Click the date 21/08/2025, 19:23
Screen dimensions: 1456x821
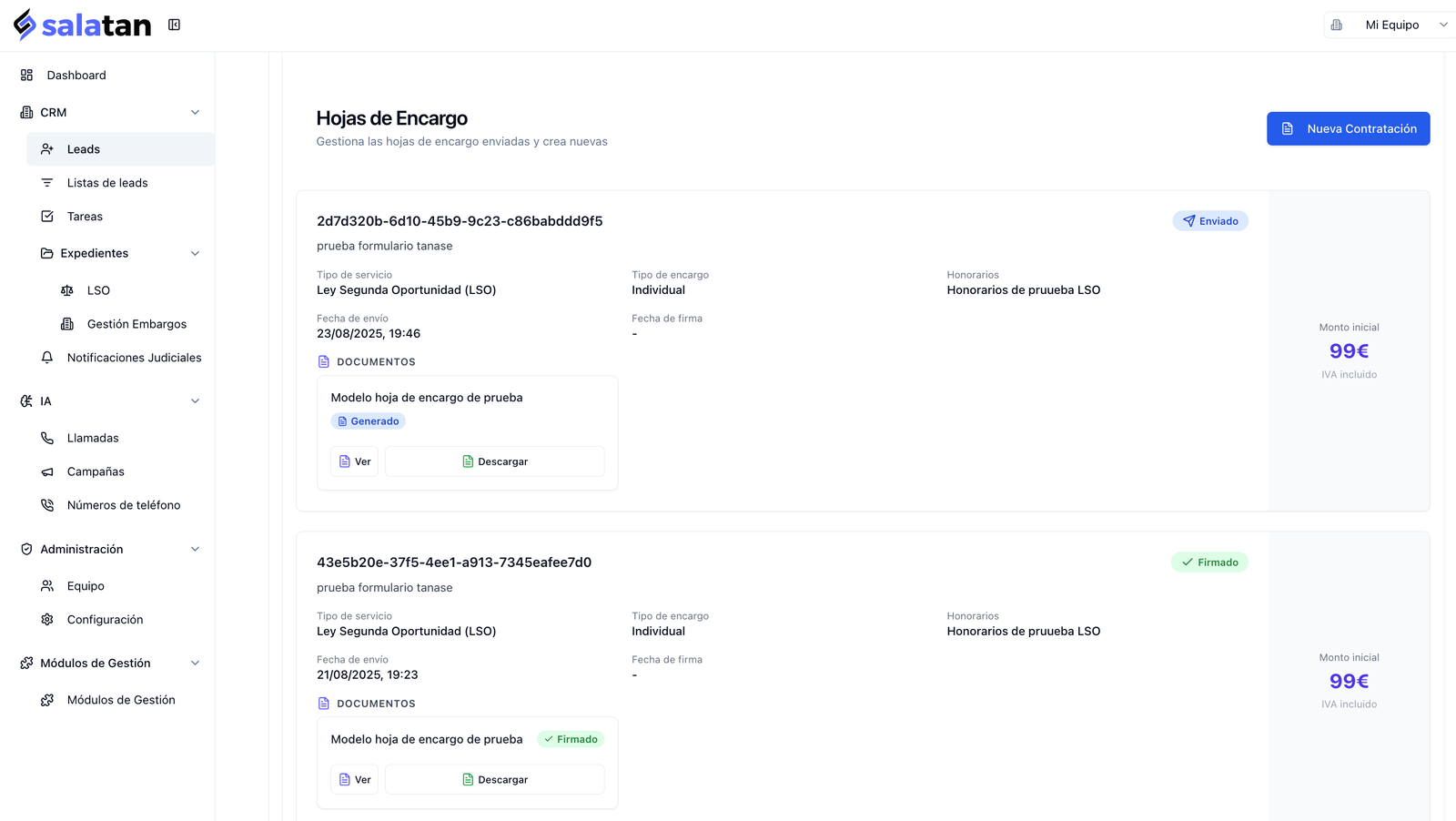368,674
